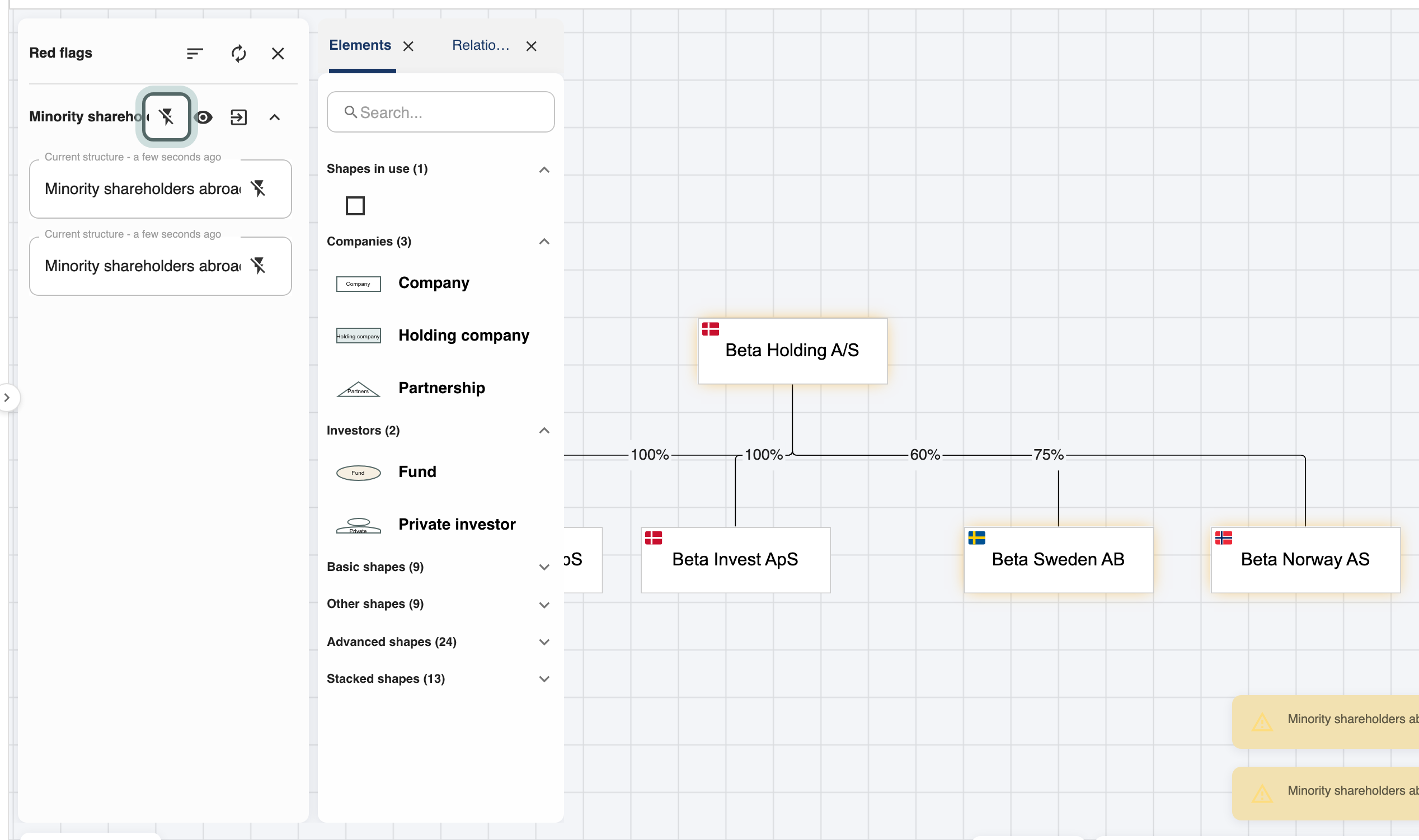The height and width of the screenshot is (840, 1419).
Task: Close the Red flags panel
Action: point(278,53)
